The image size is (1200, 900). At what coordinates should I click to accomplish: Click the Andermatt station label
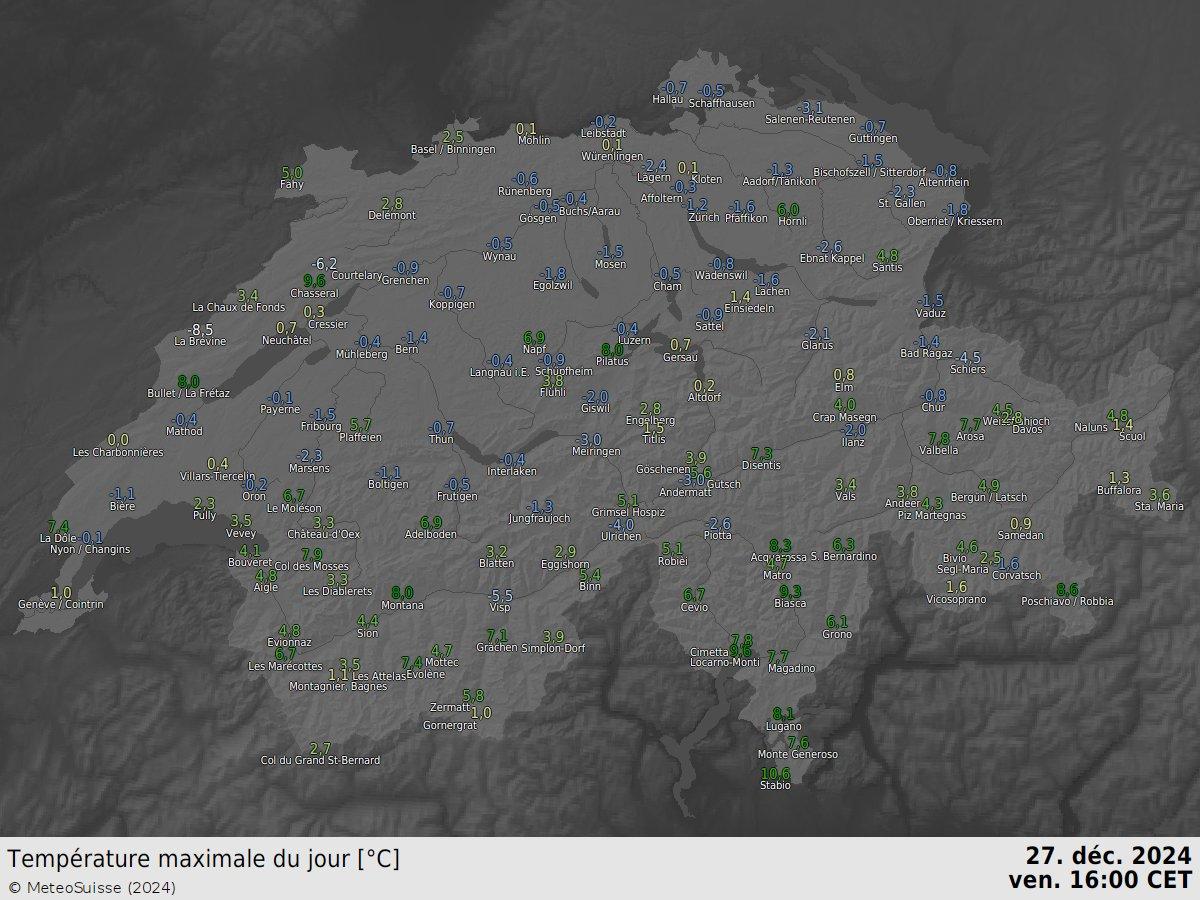[x=685, y=492]
